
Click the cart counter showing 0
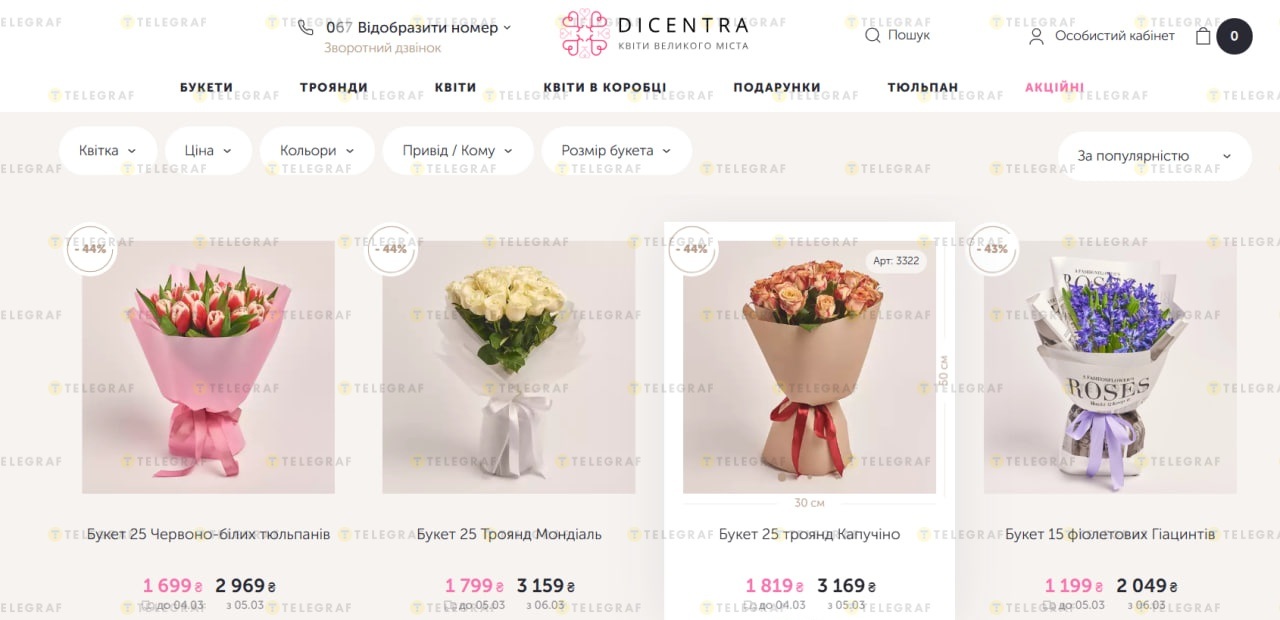tap(1234, 36)
